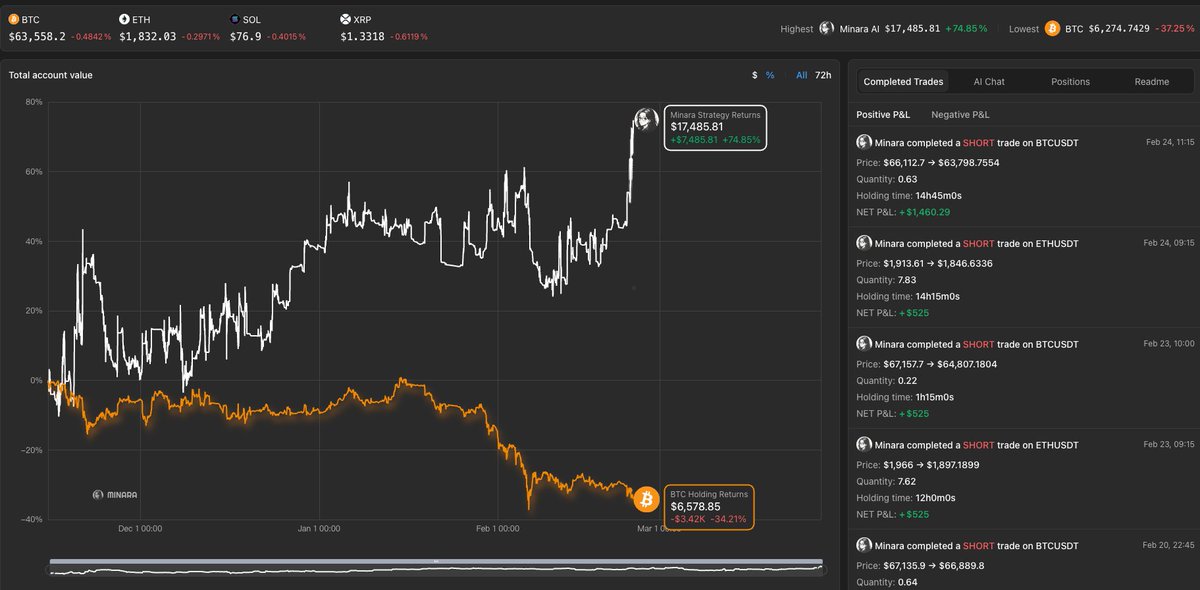1200x590 pixels.
Task: Click Quantity 7.83 entry
Action: tap(886, 280)
